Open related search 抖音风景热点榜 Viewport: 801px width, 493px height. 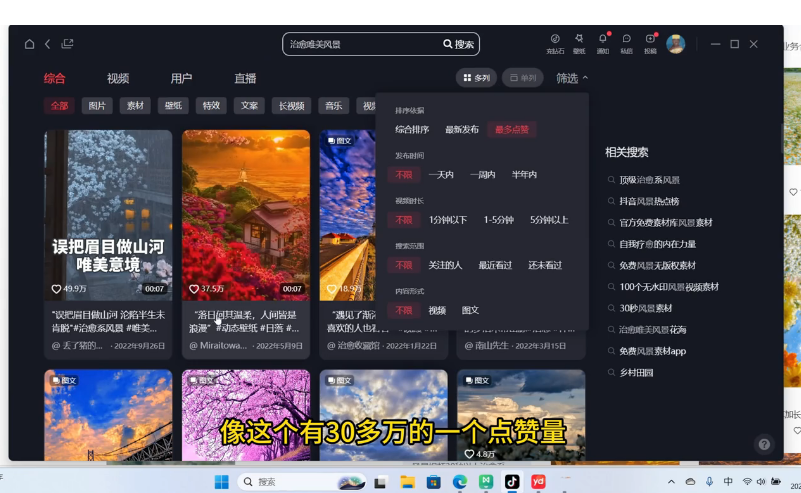click(649, 201)
